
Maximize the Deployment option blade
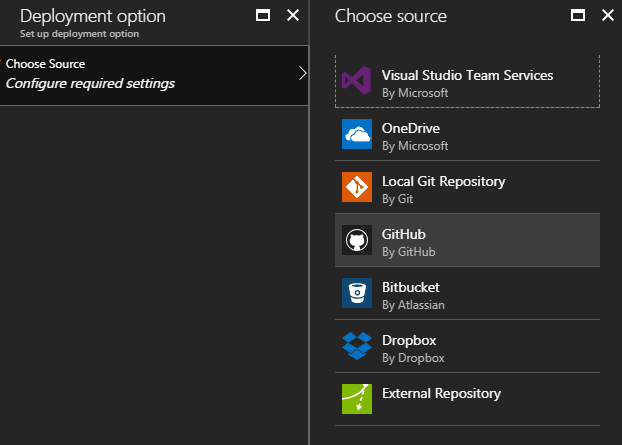263,15
